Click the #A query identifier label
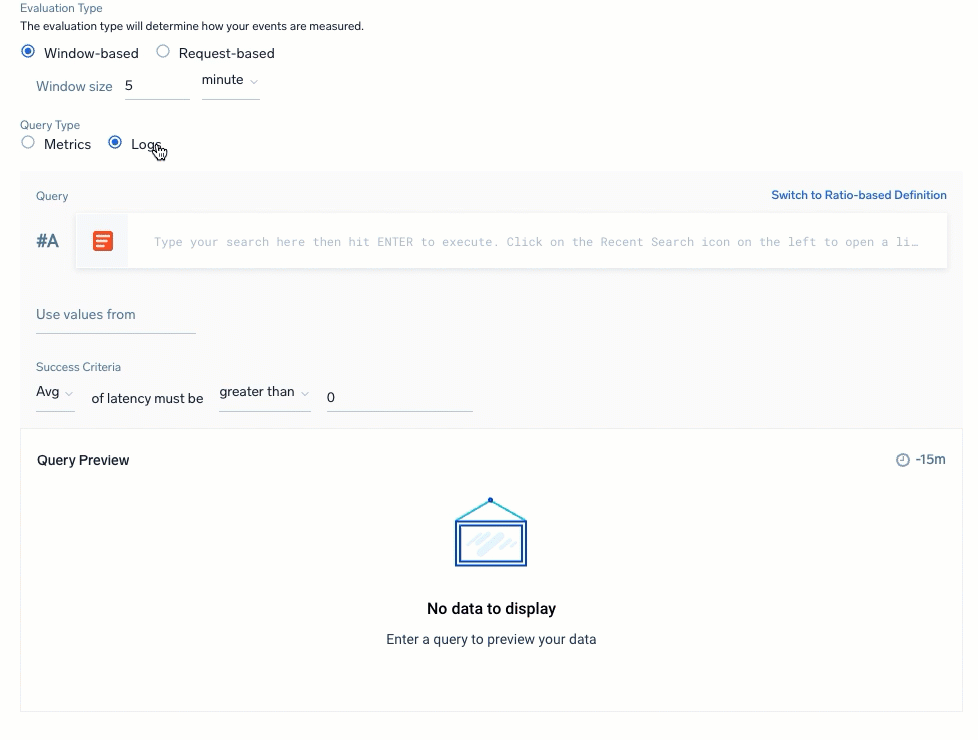Screen dimensions: 978x740 tap(47, 240)
